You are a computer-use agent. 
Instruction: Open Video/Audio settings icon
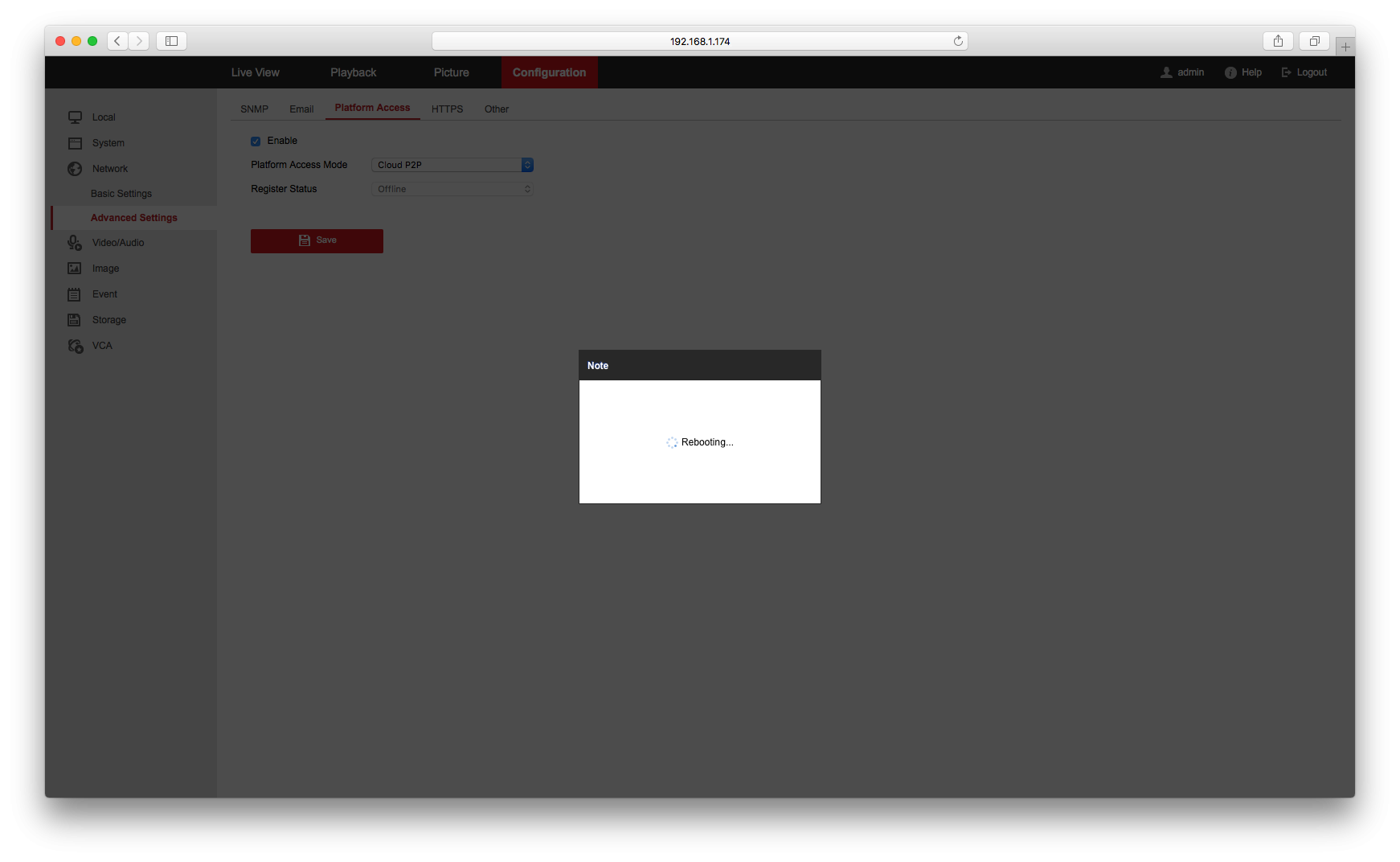pos(75,243)
